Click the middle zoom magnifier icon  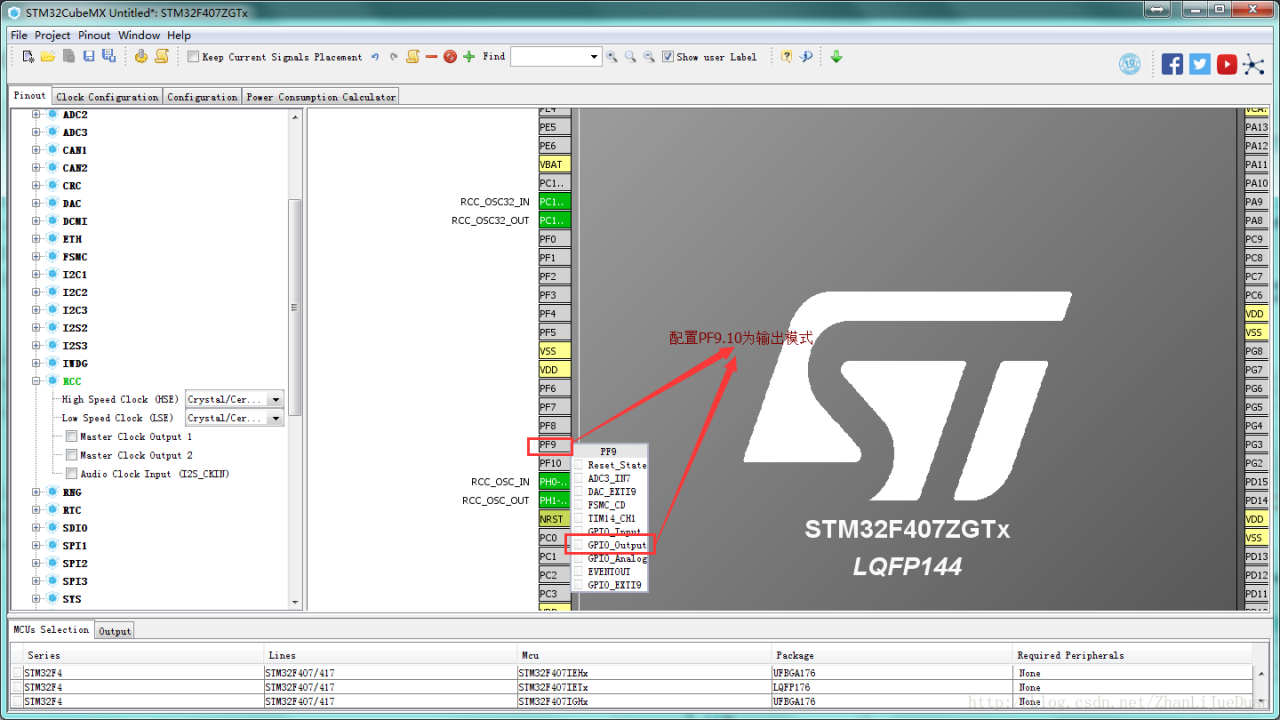pos(630,57)
